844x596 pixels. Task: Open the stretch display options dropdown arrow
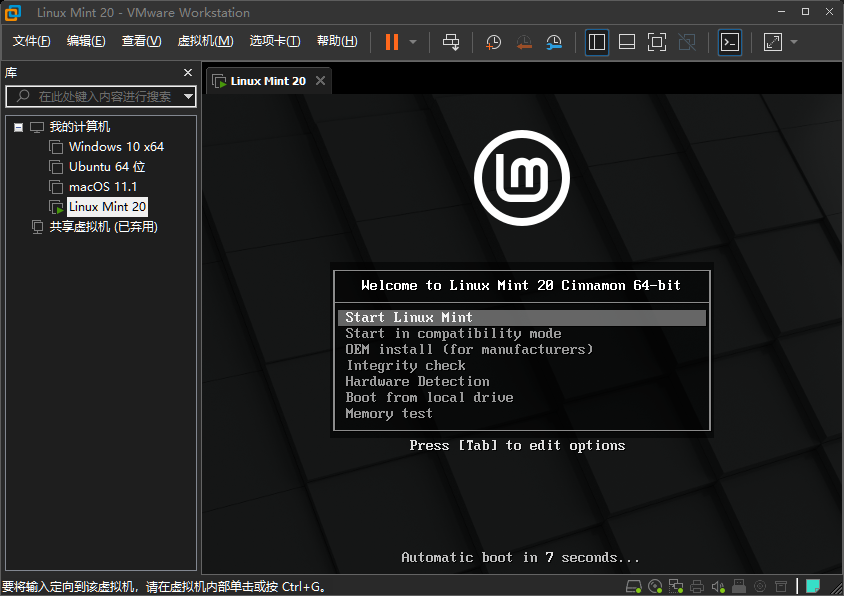point(794,42)
